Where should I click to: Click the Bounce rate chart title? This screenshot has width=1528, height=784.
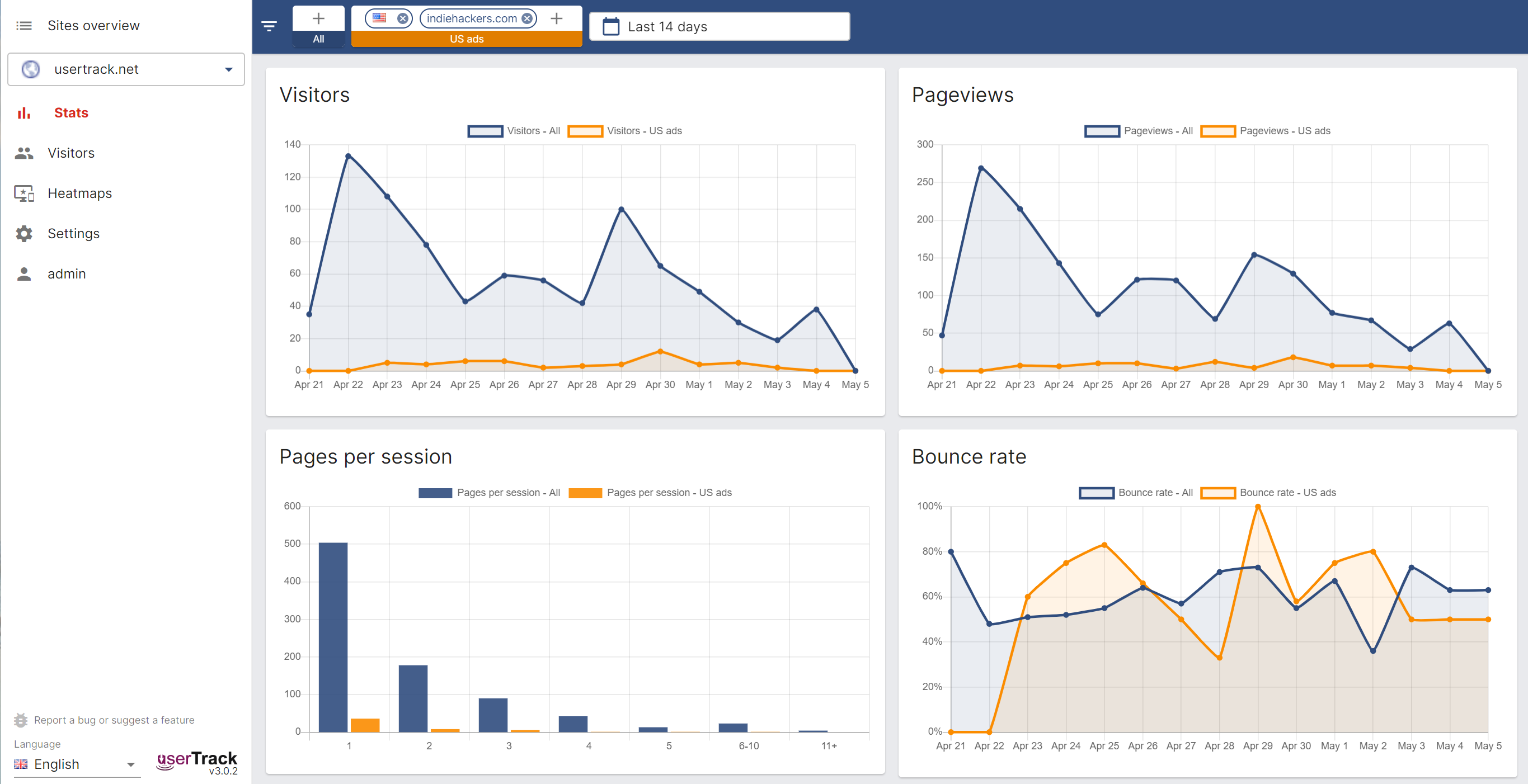[x=968, y=457]
